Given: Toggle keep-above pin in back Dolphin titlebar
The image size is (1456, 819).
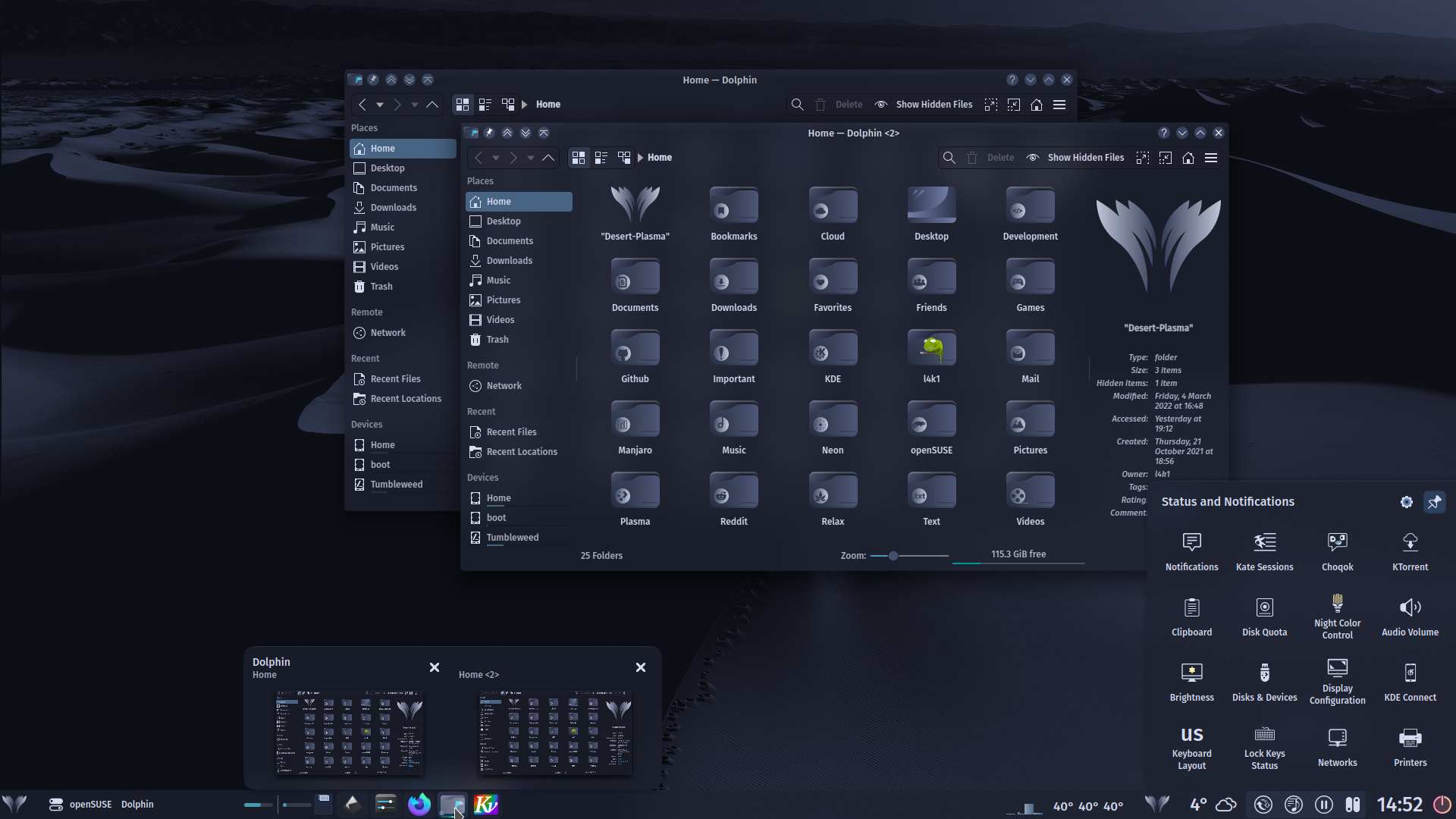Looking at the screenshot, I should [x=373, y=80].
